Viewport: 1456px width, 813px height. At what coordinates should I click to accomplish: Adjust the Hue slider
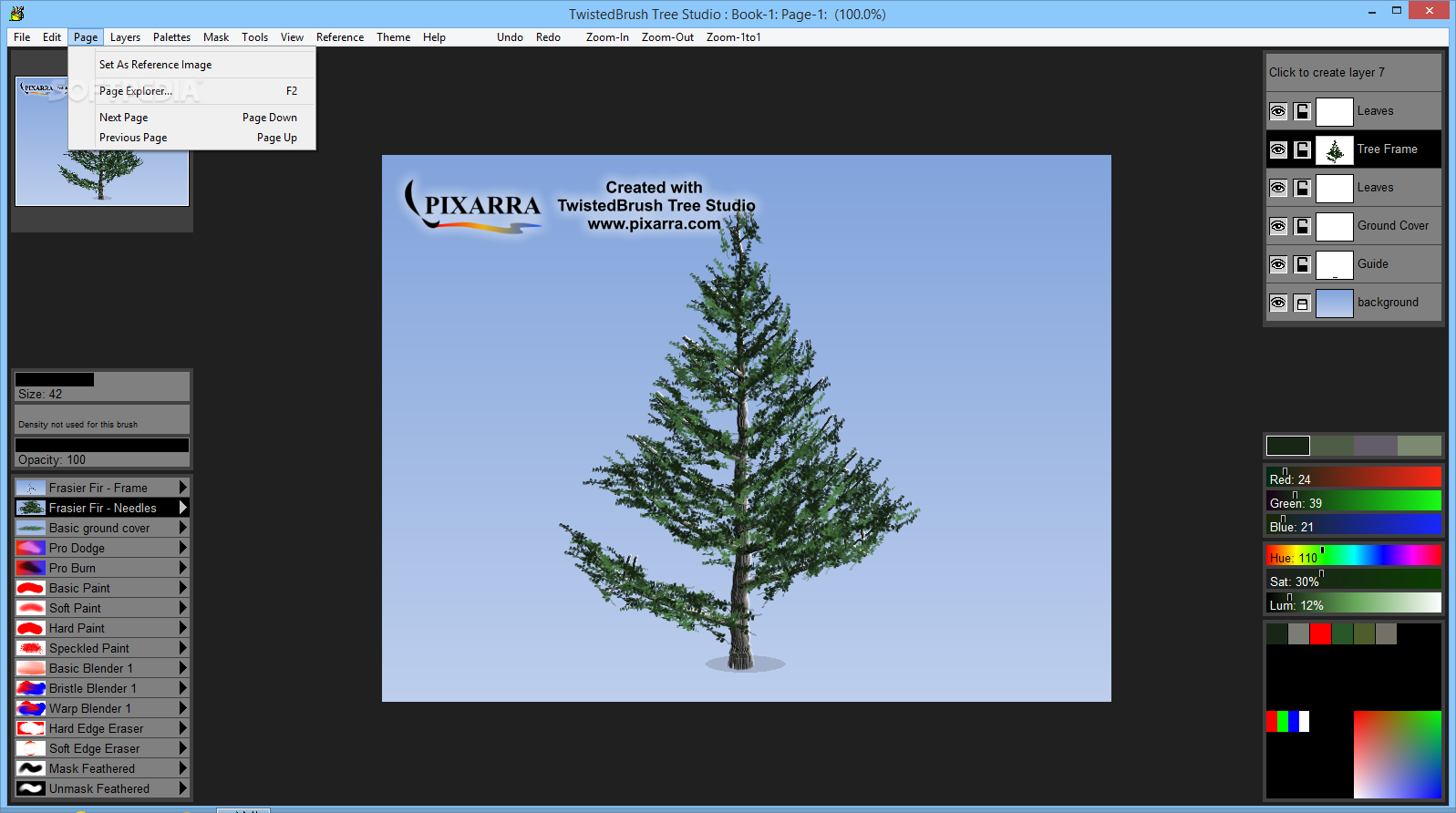click(1354, 555)
